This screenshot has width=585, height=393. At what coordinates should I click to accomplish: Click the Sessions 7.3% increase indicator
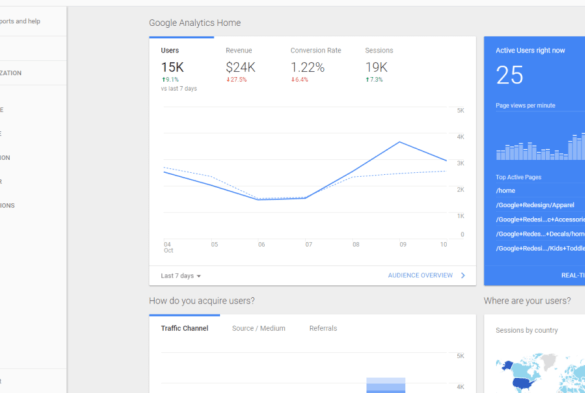[374, 79]
